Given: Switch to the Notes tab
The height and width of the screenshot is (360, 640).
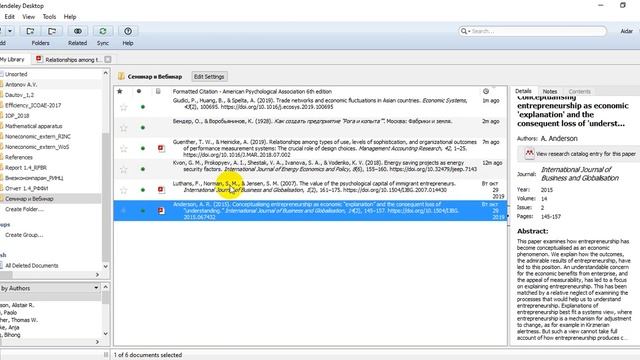Looking at the screenshot, I should [x=549, y=91].
